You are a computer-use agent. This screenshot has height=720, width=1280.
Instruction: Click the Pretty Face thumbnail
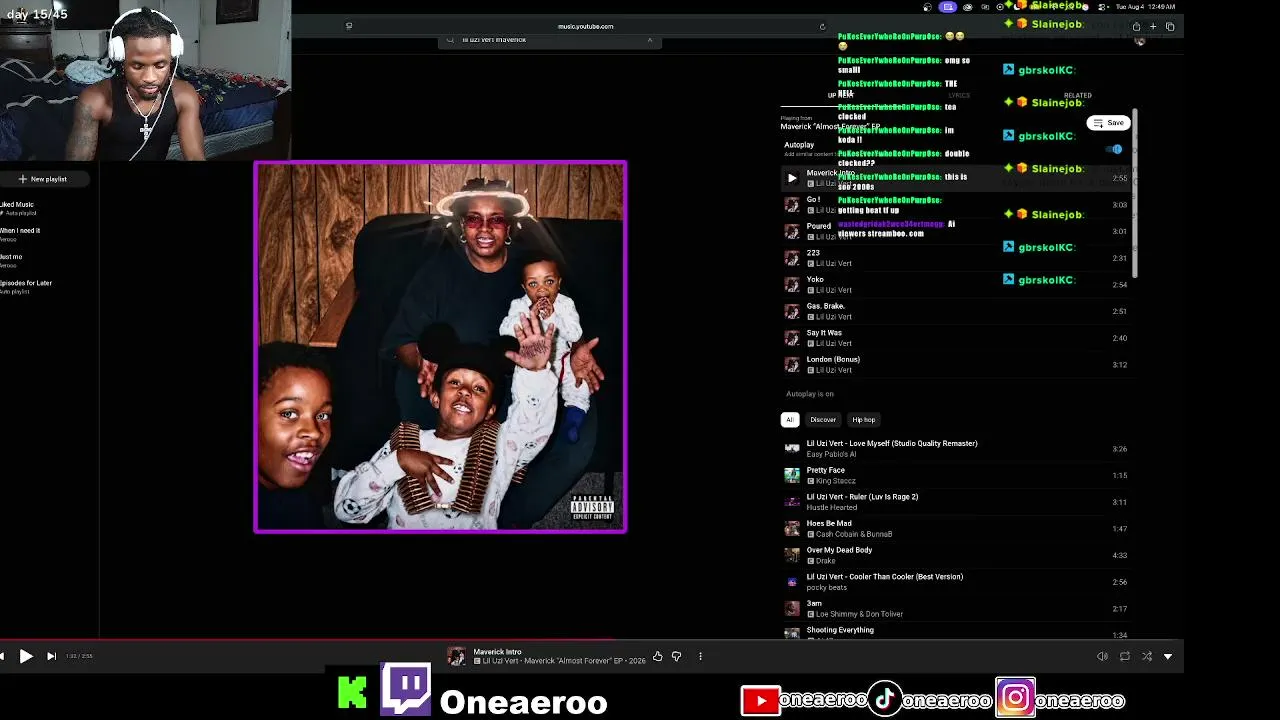click(792, 475)
